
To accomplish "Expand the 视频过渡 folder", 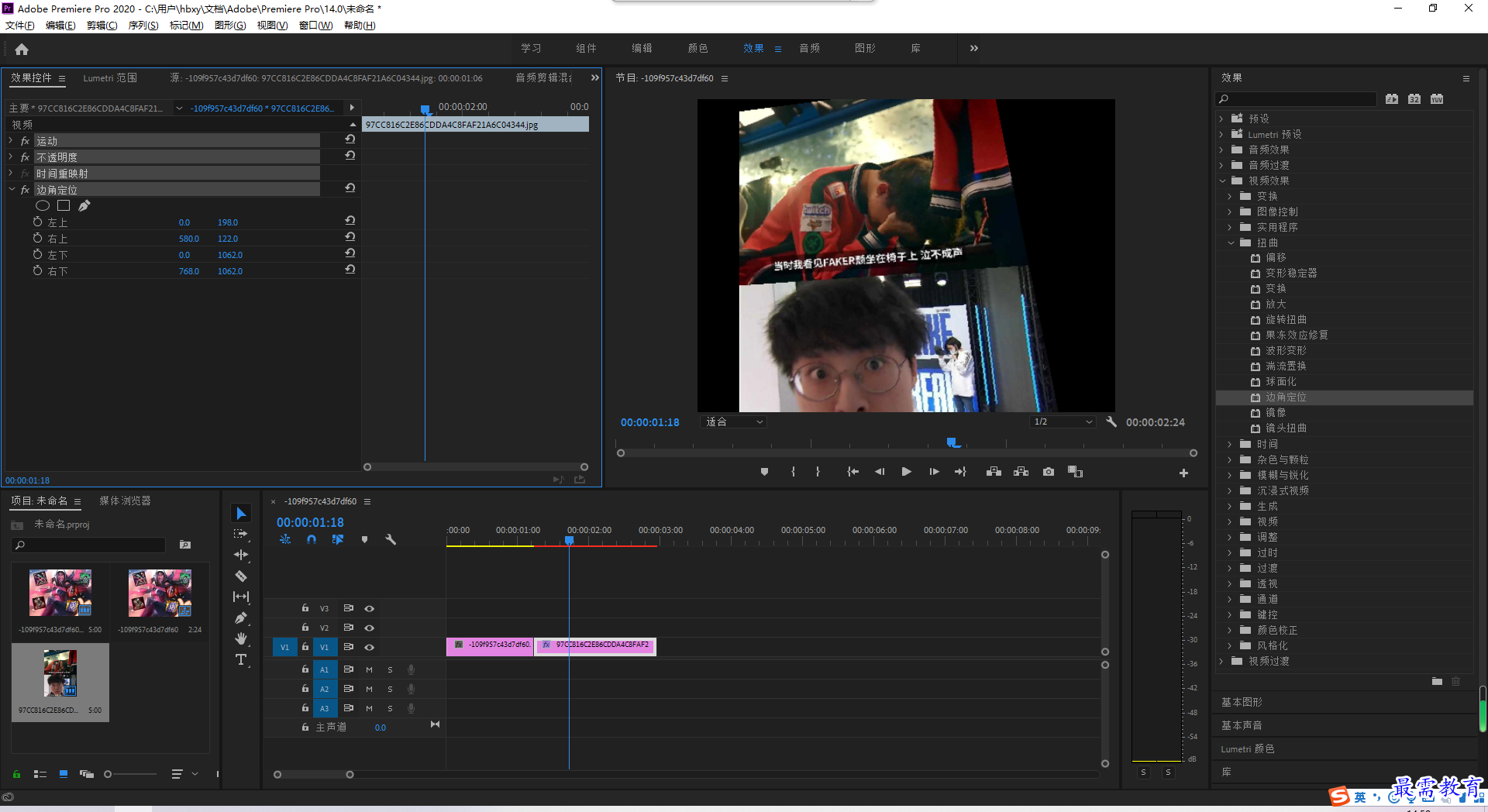I will point(1221,661).
